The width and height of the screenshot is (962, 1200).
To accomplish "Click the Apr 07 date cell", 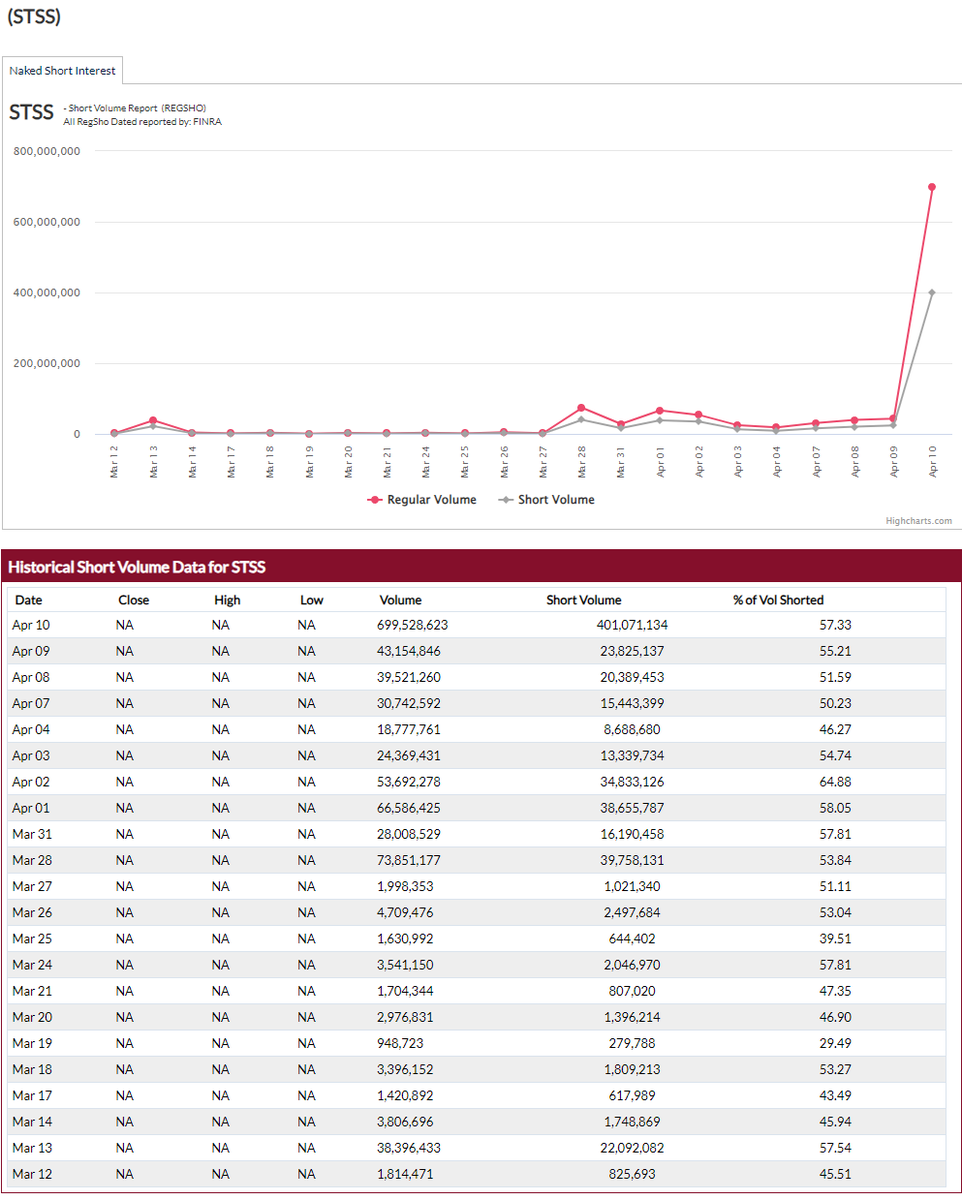I will [30, 703].
